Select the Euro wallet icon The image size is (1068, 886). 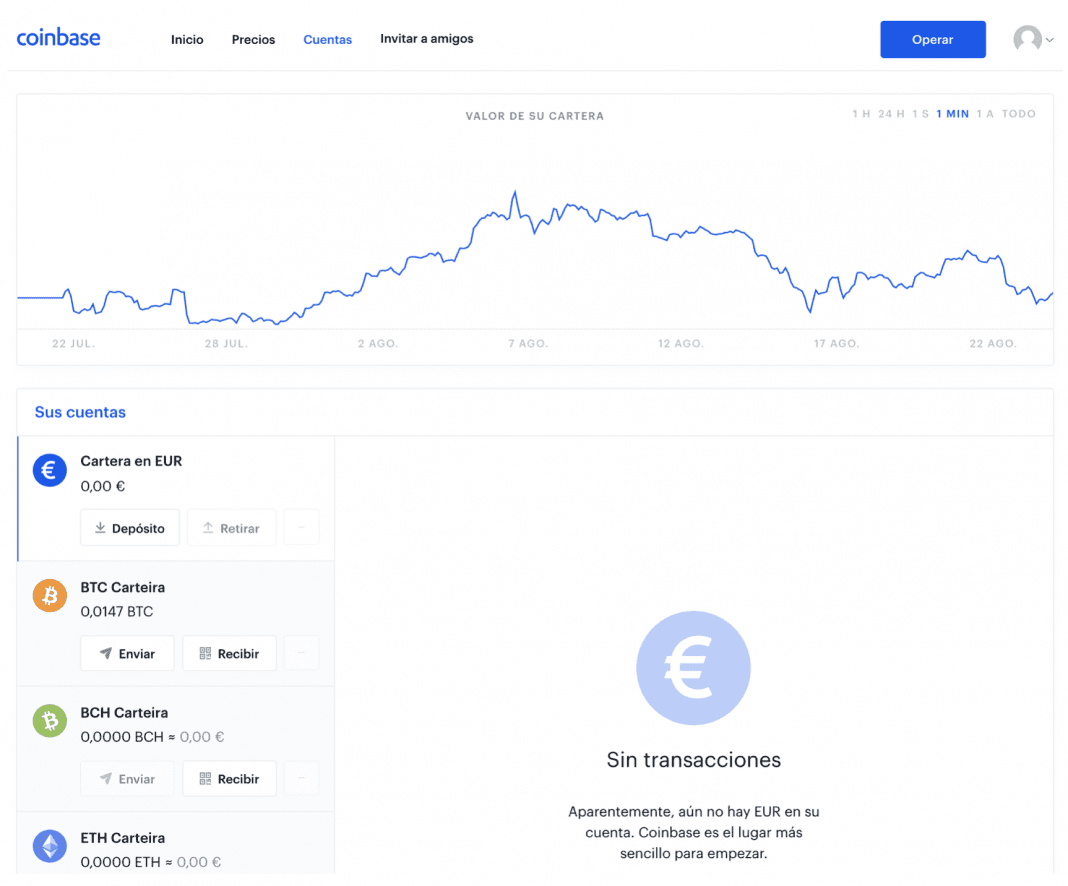[x=49, y=470]
